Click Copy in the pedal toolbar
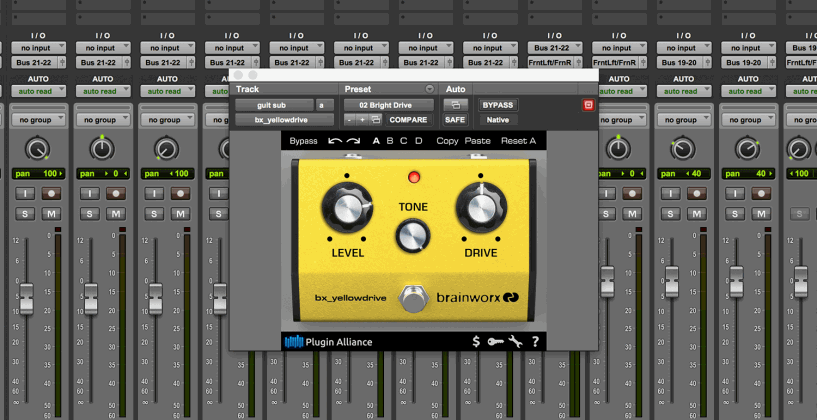The width and height of the screenshot is (817, 420). point(447,141)
